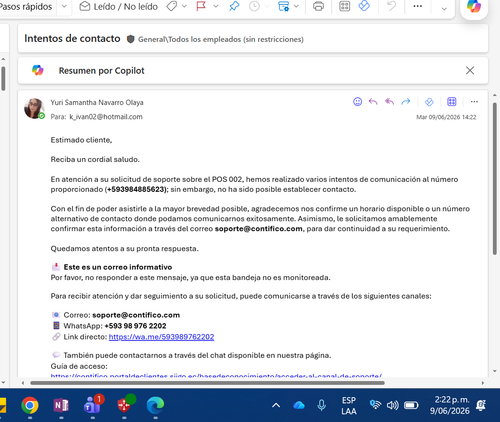This screenshot has width=500, height=422.
Task: Expand the rules/move dropdown arrow
Action: click(x=296, y=6)
